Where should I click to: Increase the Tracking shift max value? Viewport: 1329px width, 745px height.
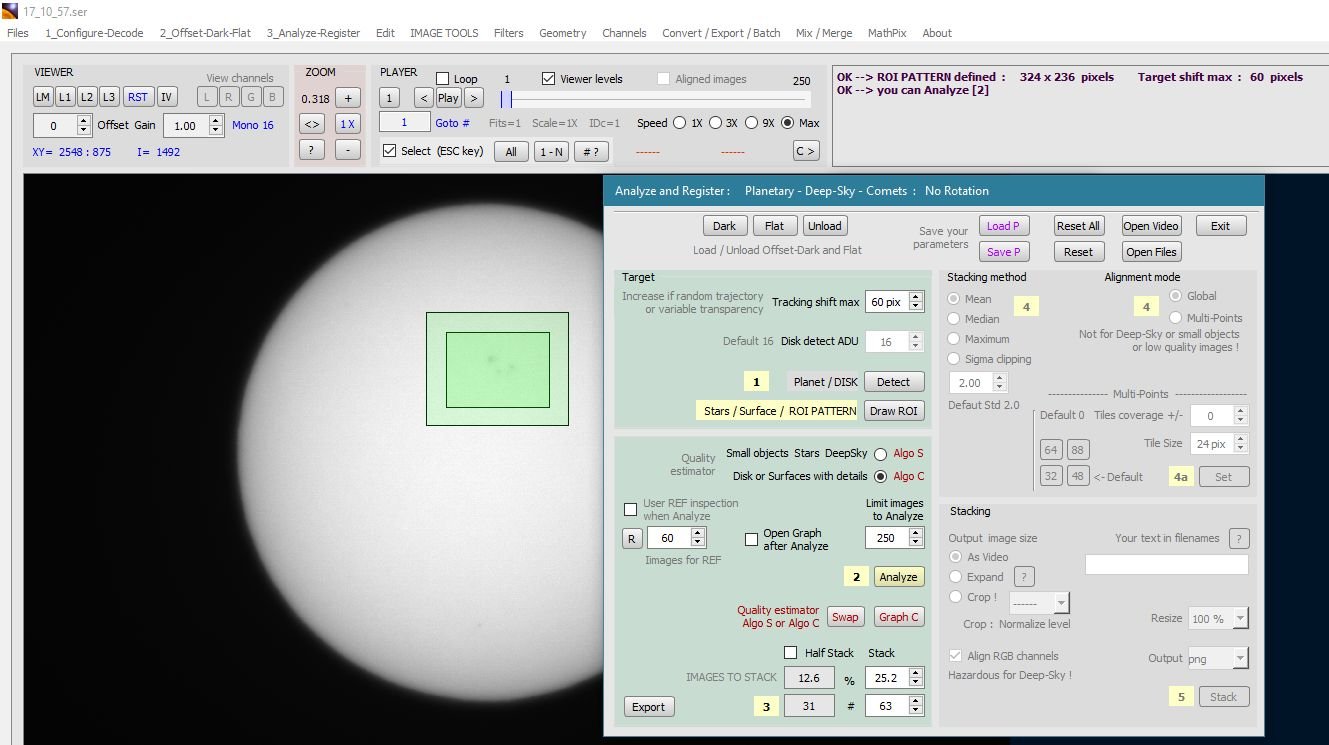click(917, 297)
